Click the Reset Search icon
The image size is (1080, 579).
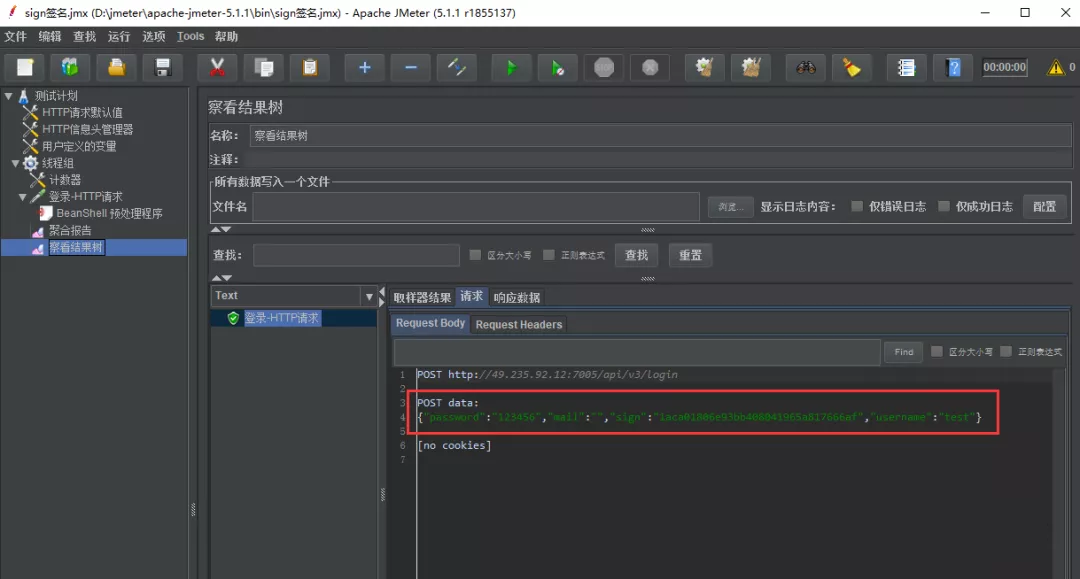tap(851, 67)
